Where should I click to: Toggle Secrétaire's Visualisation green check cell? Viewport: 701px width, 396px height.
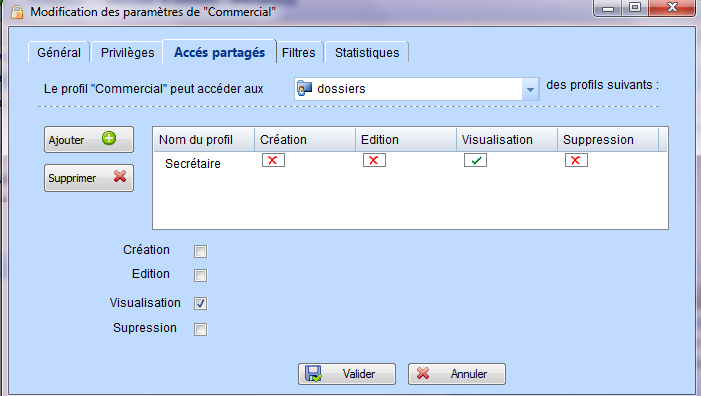pyautogui.click(x=475, y=160)
